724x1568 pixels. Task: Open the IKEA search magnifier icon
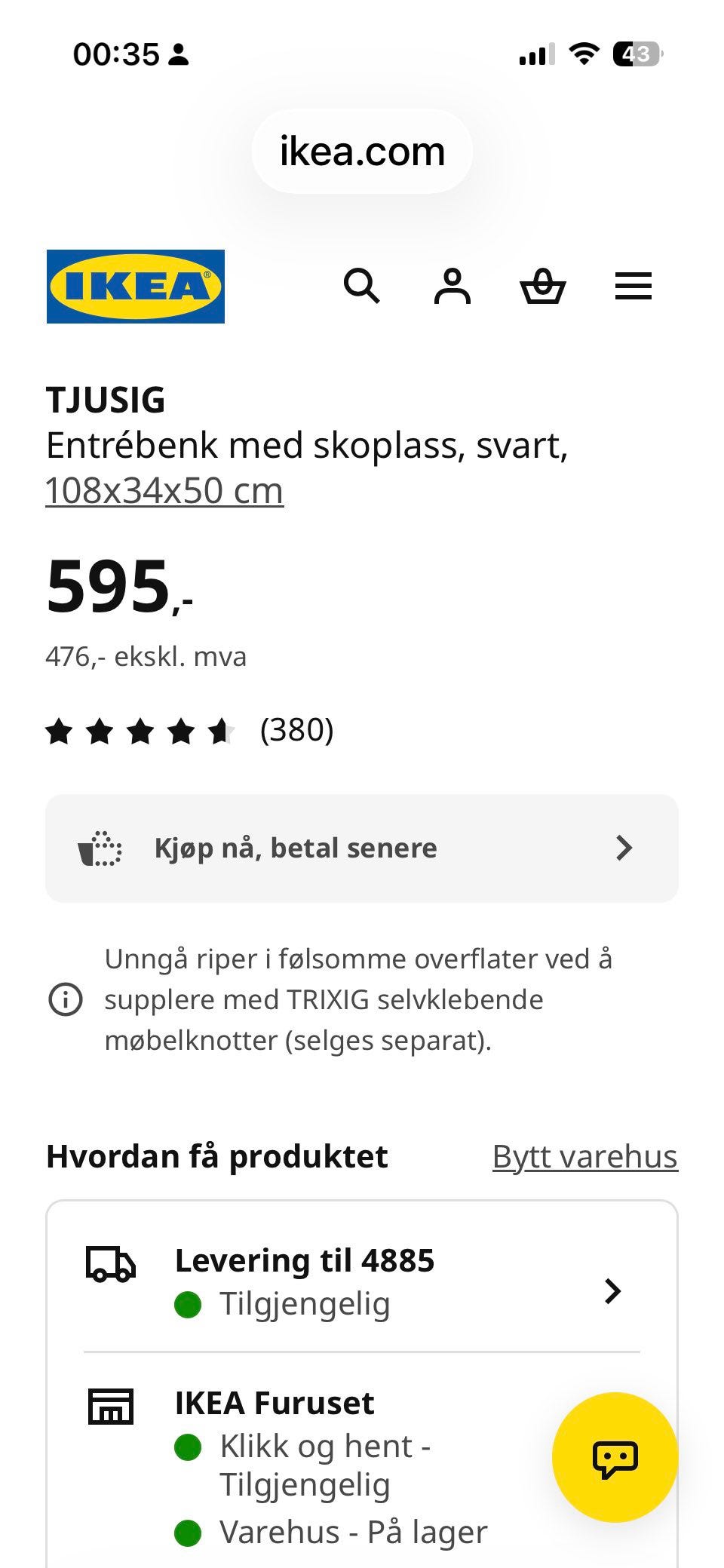tap(361, 287)
